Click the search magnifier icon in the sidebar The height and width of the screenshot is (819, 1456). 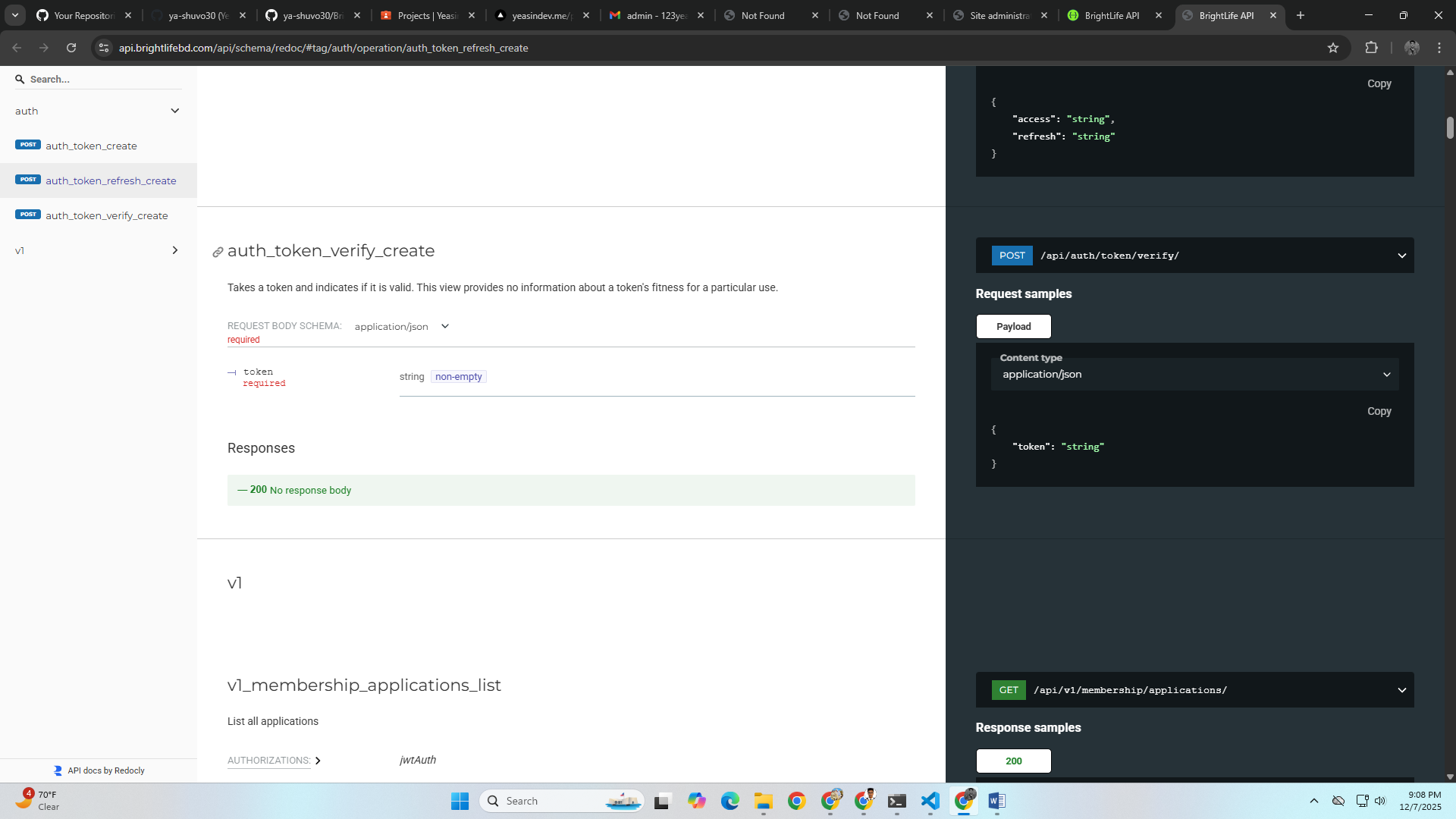click(20, 79)
